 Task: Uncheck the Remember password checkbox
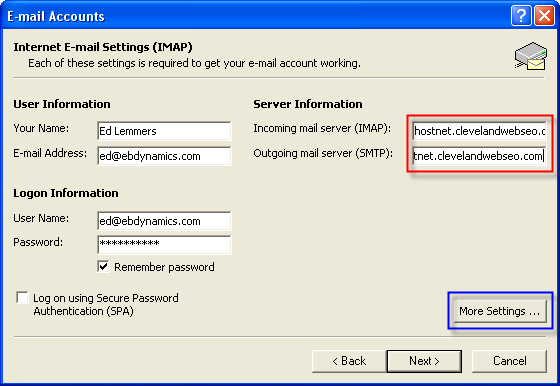click(103, 267)
